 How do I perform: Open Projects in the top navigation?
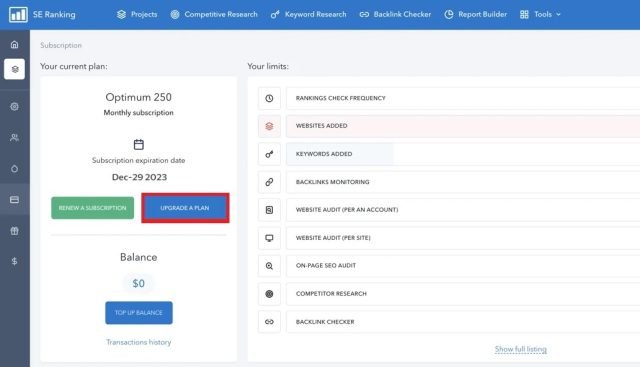(137, 14)
